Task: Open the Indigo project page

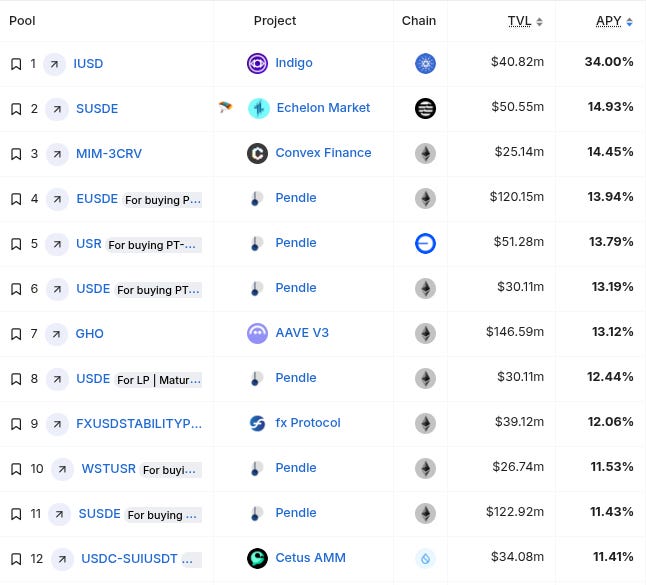Action: click(x=294, y=63)
